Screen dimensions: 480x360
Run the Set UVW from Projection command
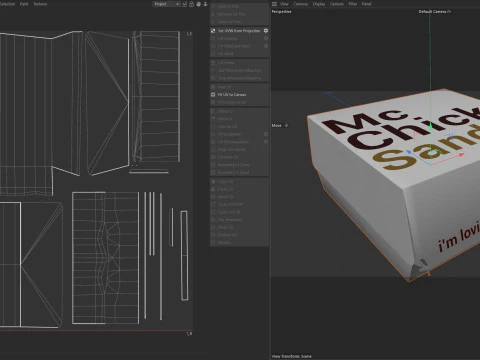pos(239,31)
